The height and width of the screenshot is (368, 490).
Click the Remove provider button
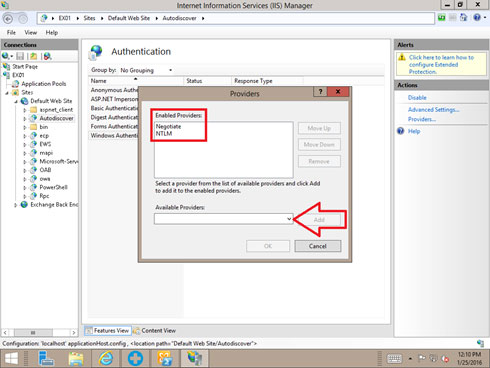point(319,162)
